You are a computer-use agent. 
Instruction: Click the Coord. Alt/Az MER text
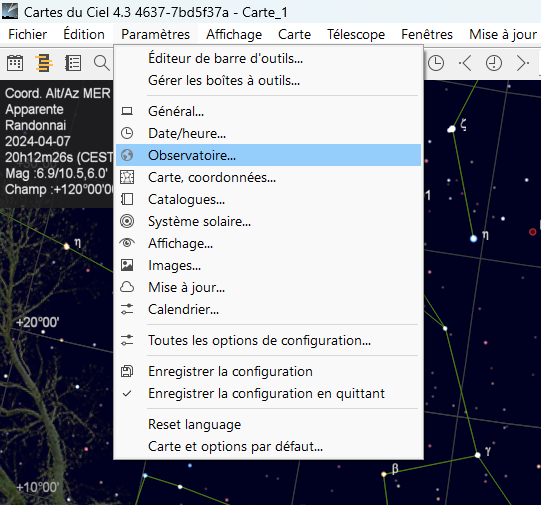point(58,93)
